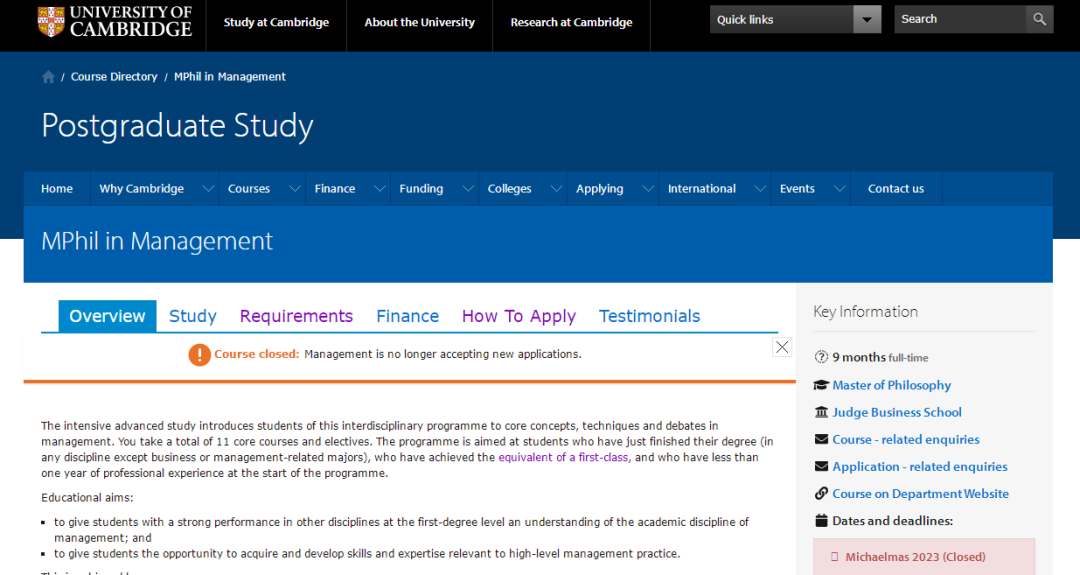The image size is (1080, 575).
Task: Go to Home in navigation bar
Action: point(56,189)
